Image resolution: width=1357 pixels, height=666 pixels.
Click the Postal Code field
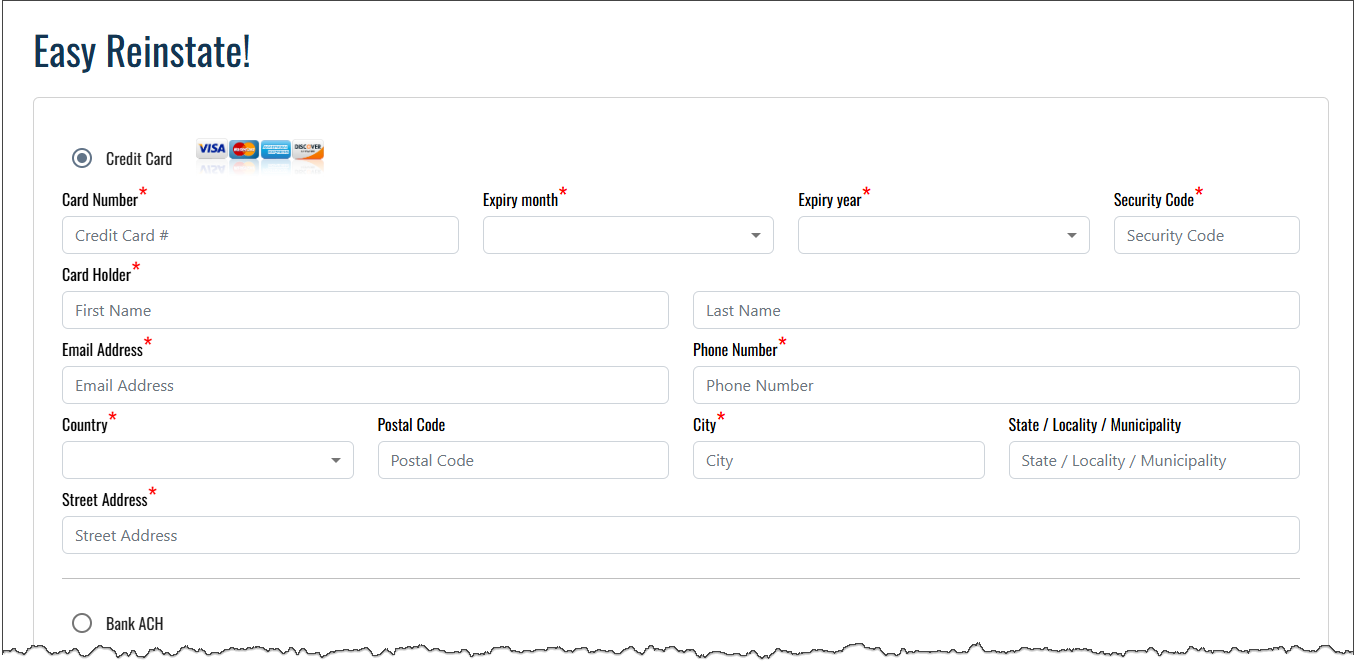coord(523,460)
